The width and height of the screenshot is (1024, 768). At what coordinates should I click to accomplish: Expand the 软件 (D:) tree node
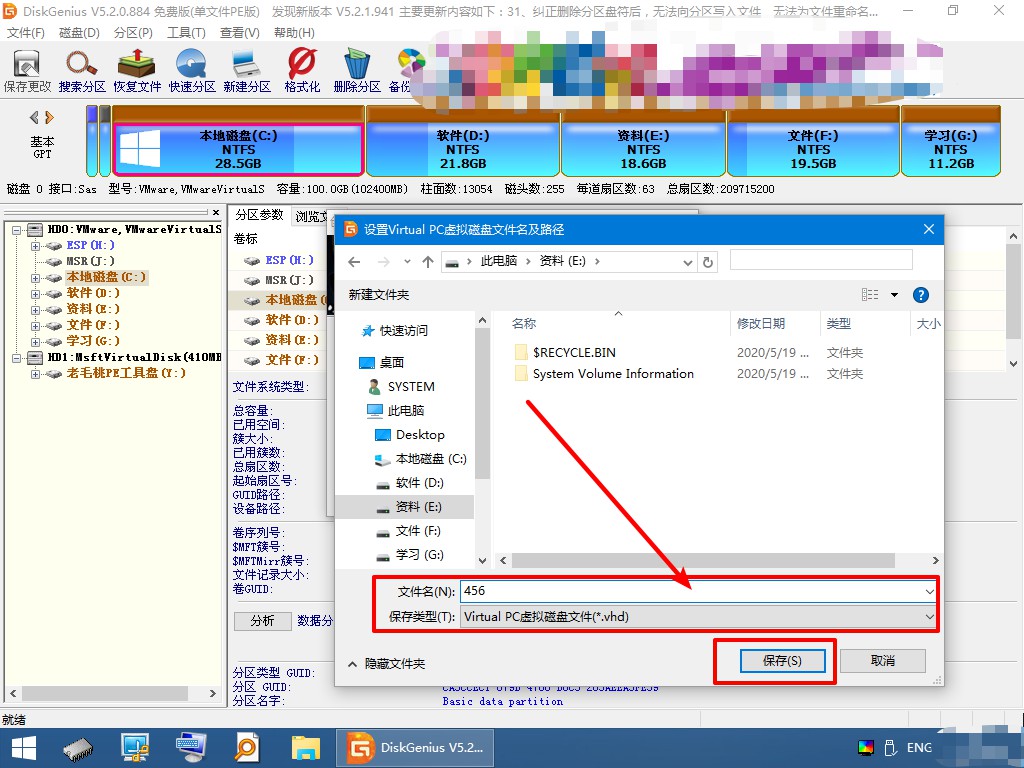[x=35, y=294]
